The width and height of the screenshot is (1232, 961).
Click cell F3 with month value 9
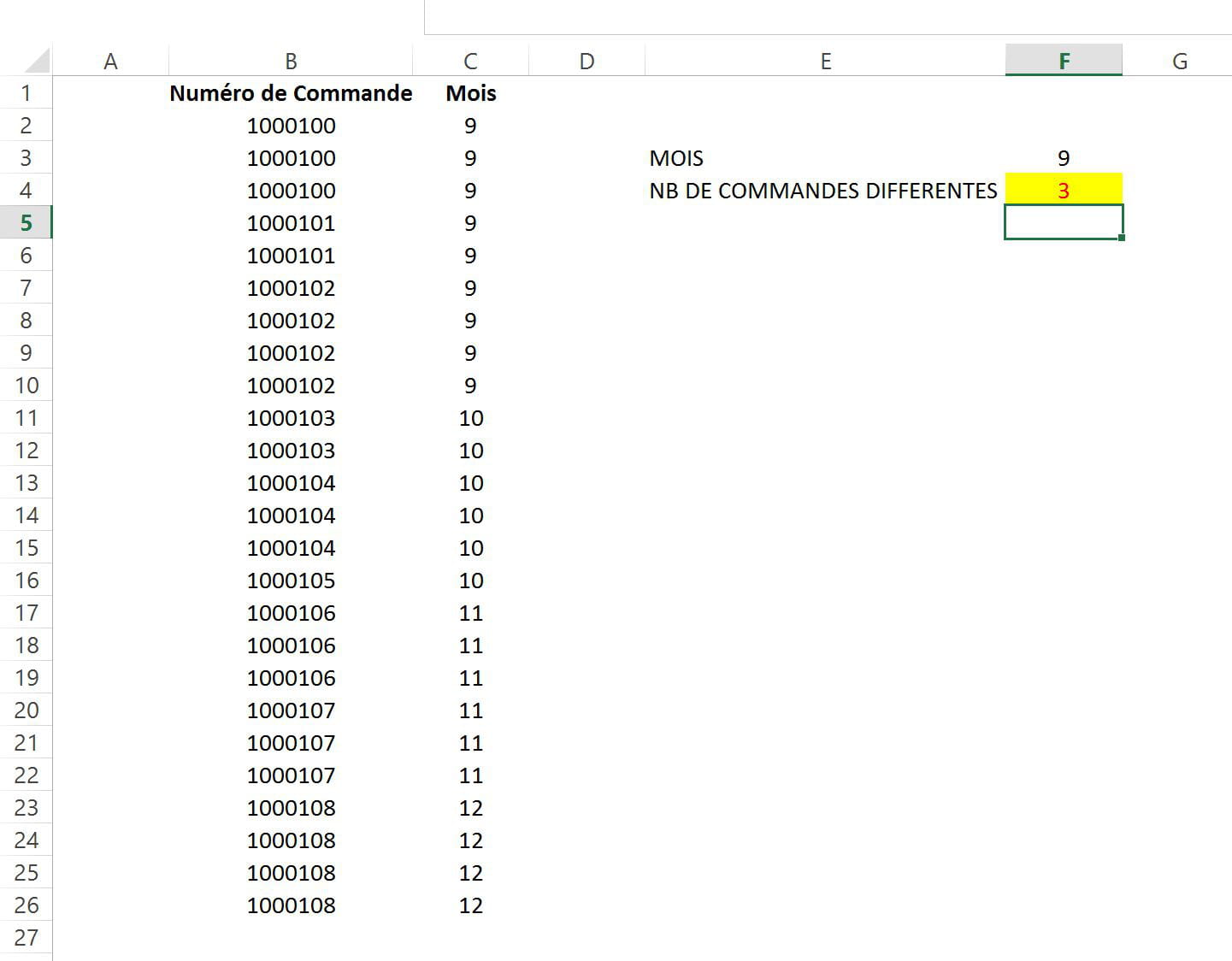tap(1064, 158)
